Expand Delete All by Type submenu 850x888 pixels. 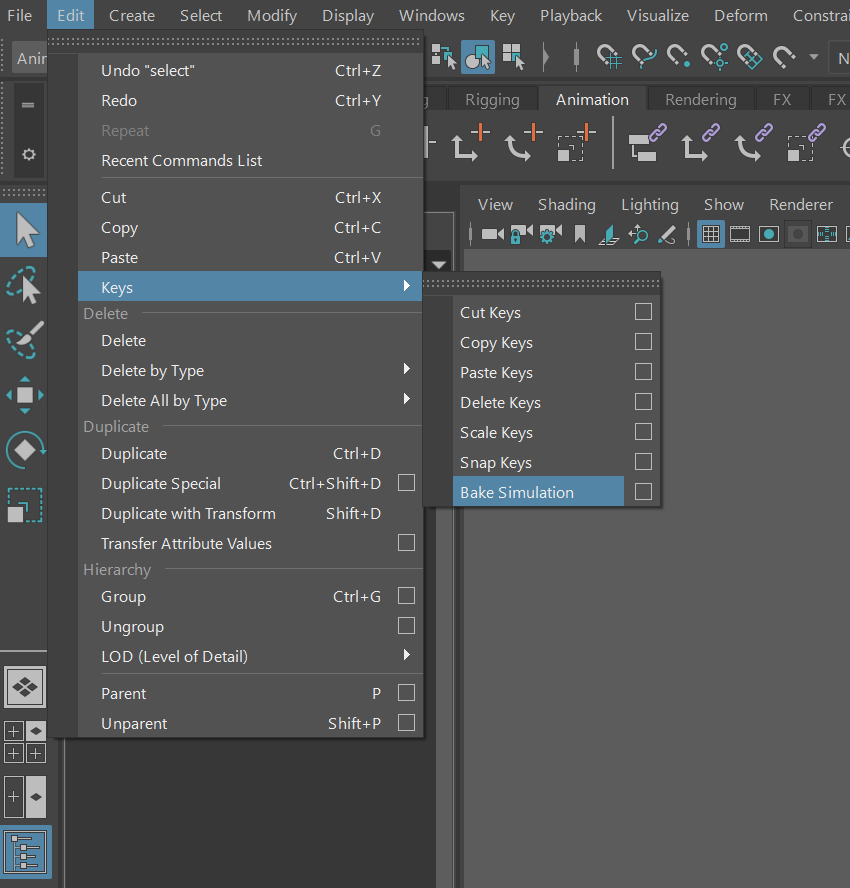pyautogui.click(x=250, y=400)
